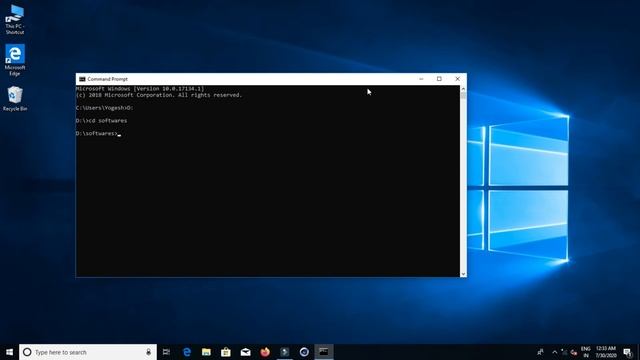Open Task View from the taskbar
The image size is (640, 360).
tap(166, 352)
